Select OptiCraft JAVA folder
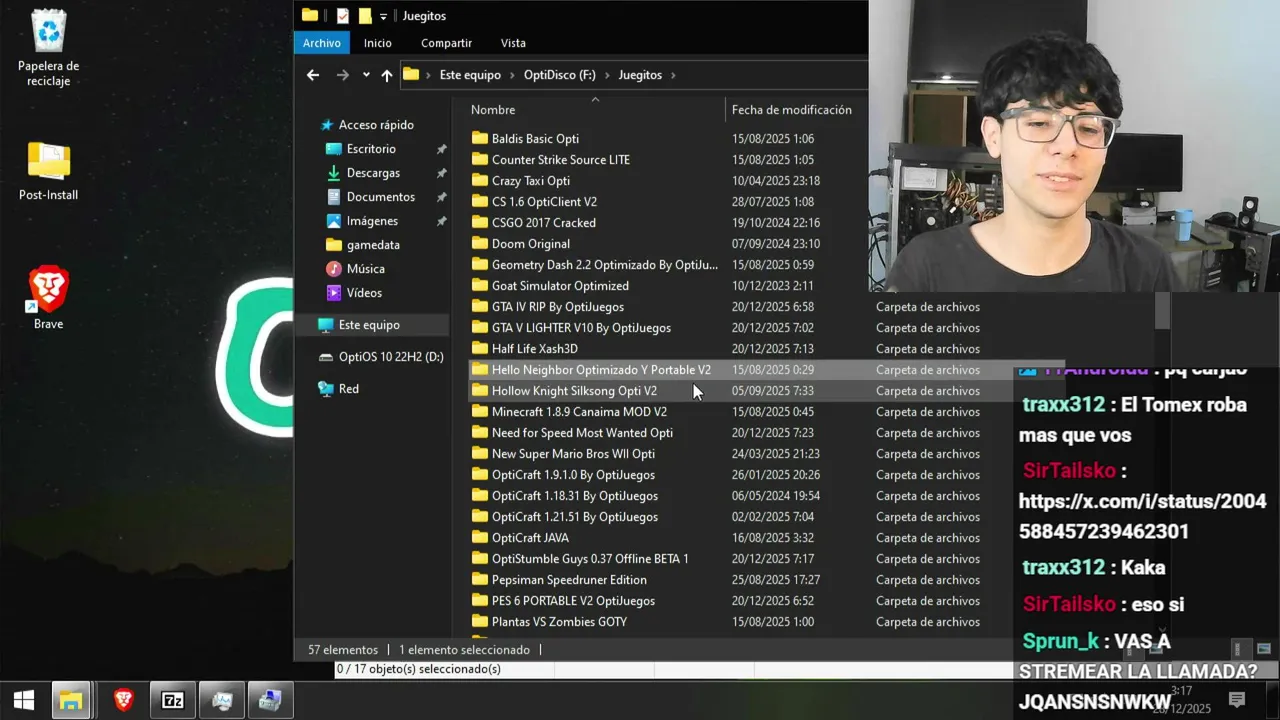Image resolution: width=1280 pixels, height=720 pixels. coord(530,538)
